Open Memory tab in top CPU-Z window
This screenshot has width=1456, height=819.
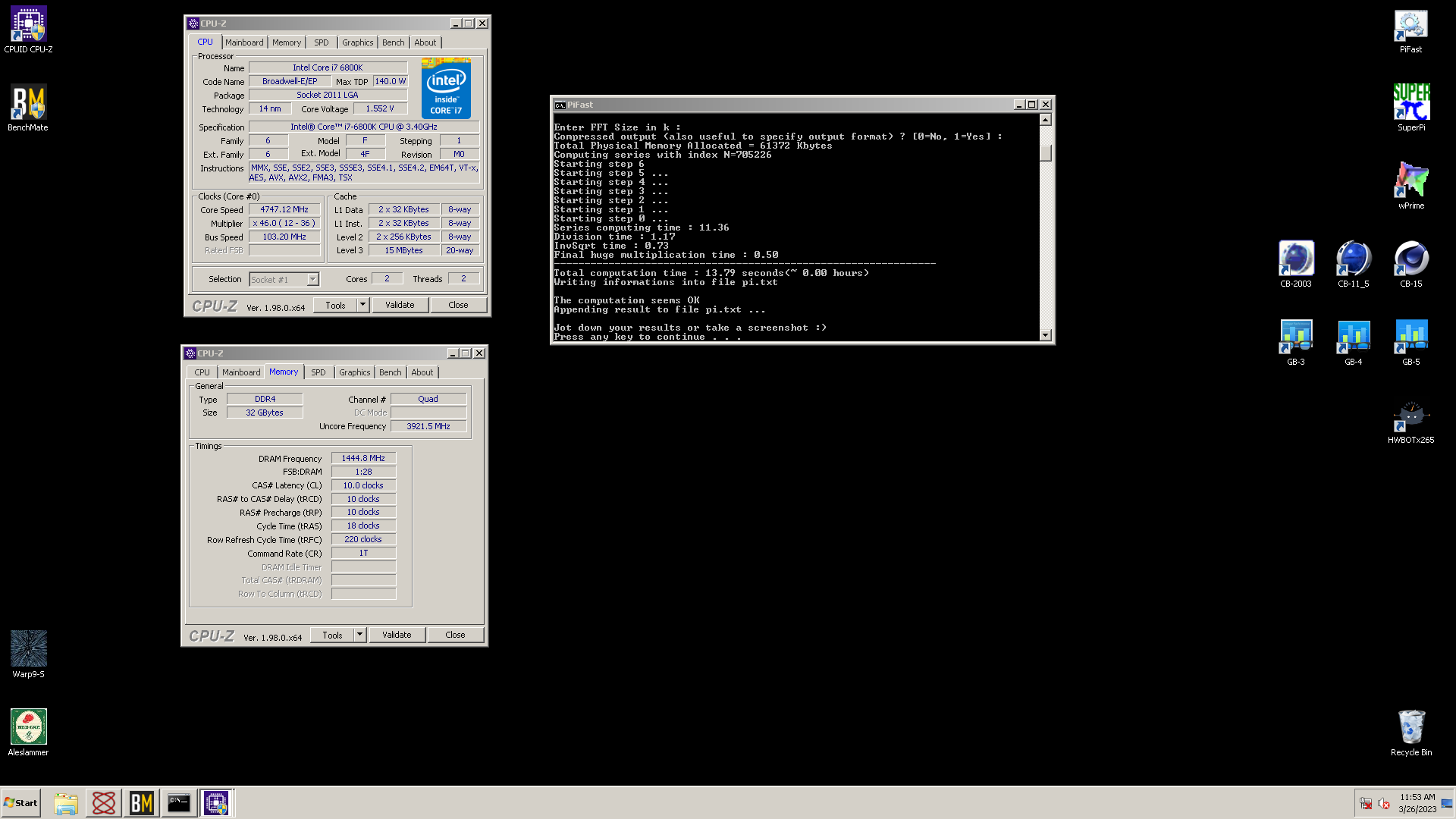287,42
